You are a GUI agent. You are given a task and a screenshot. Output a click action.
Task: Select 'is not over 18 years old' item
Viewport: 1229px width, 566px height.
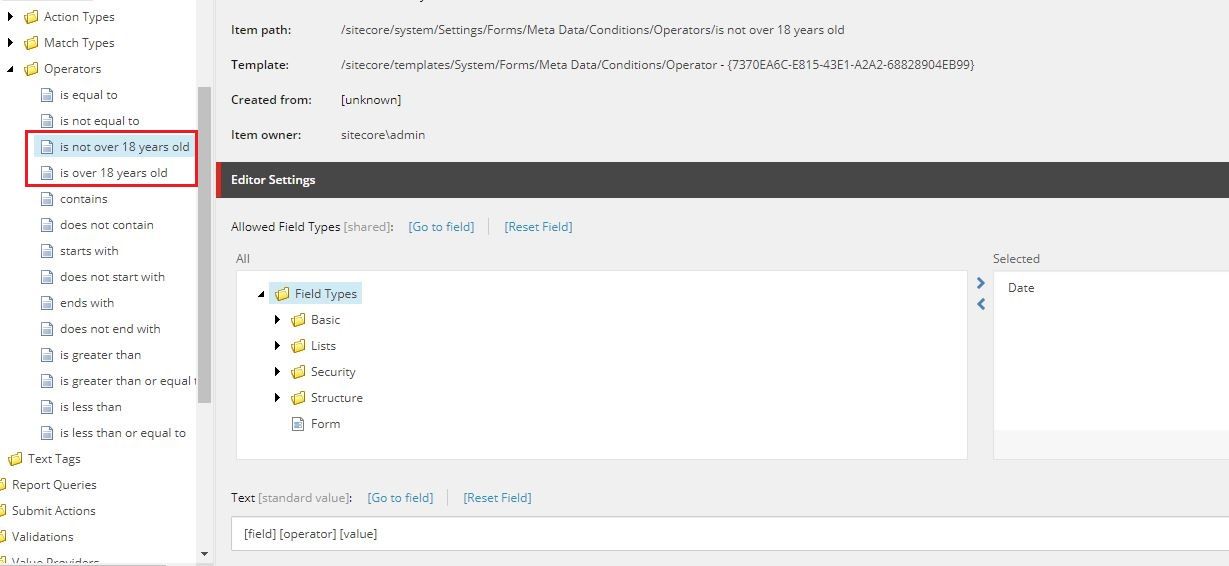pyautogui.click(x=124, y=147)
